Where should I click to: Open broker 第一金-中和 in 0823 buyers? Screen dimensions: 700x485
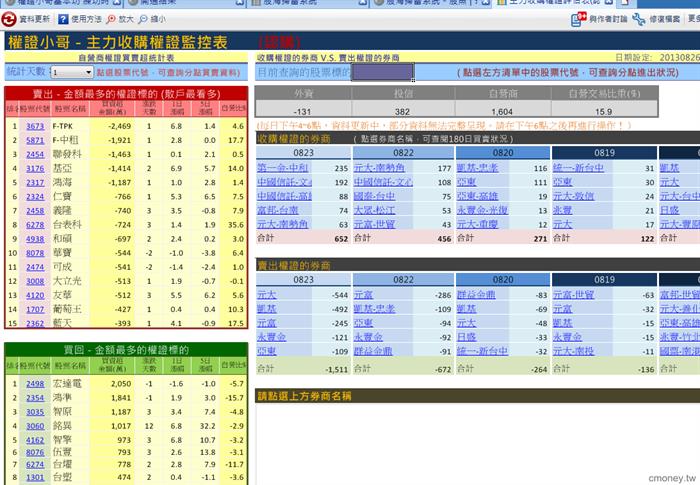(x=283, y=168)
